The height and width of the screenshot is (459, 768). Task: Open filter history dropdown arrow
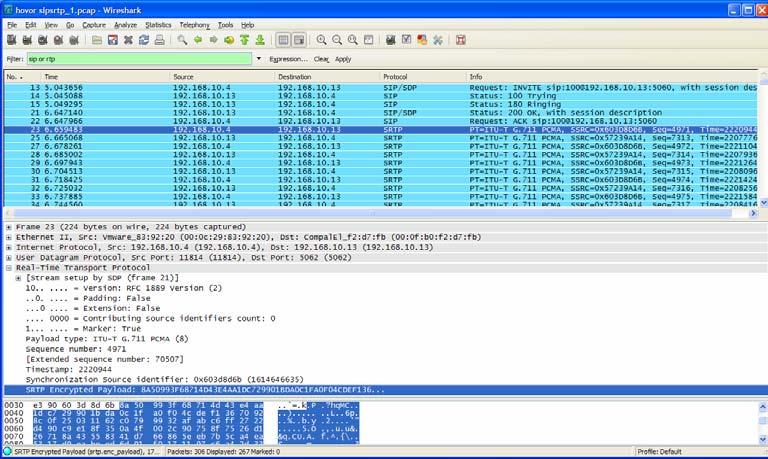(259, 59)
